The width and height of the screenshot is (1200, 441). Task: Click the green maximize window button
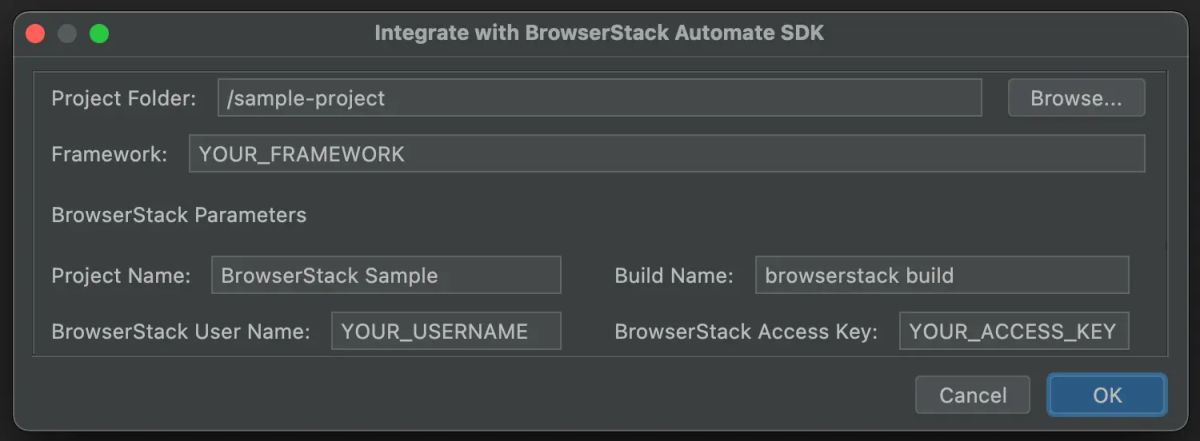[x=98, y=33]
